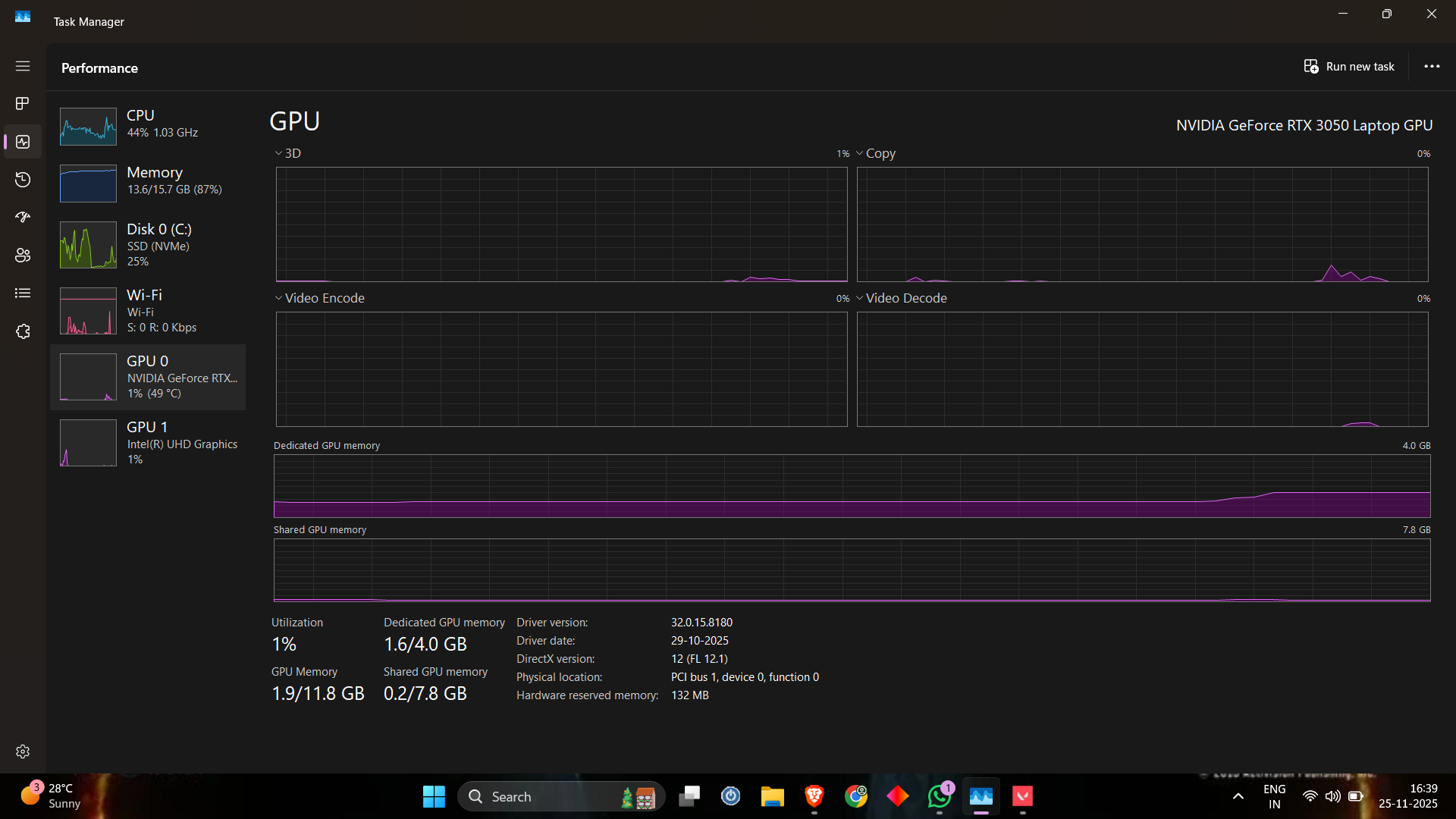Open the Details page icon
This screenshot has height=819, width=1456.
point(23,293)
